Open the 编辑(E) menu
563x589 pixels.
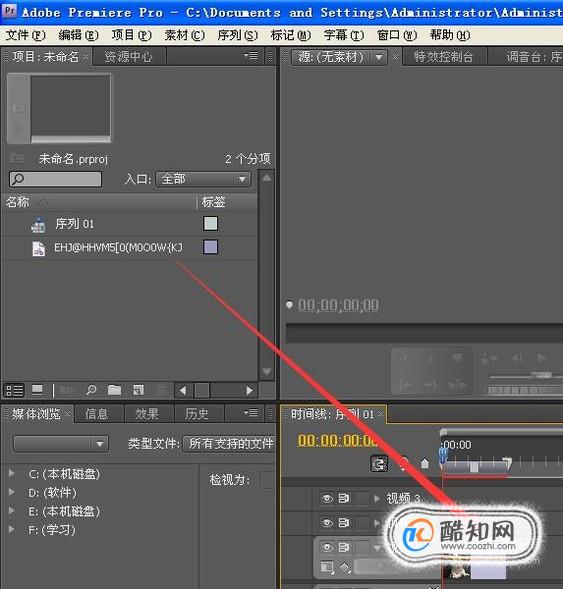[78, 35]
